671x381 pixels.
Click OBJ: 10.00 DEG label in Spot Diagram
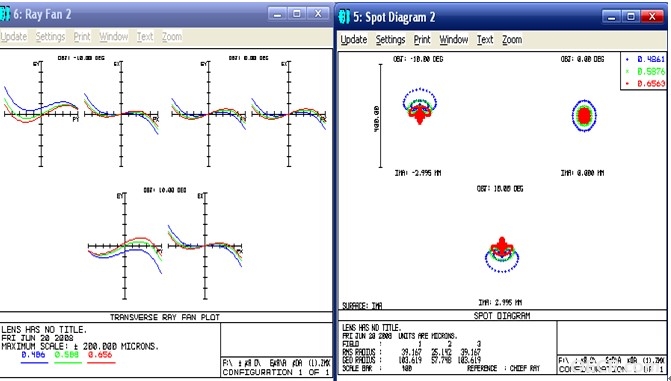point(500,188)
